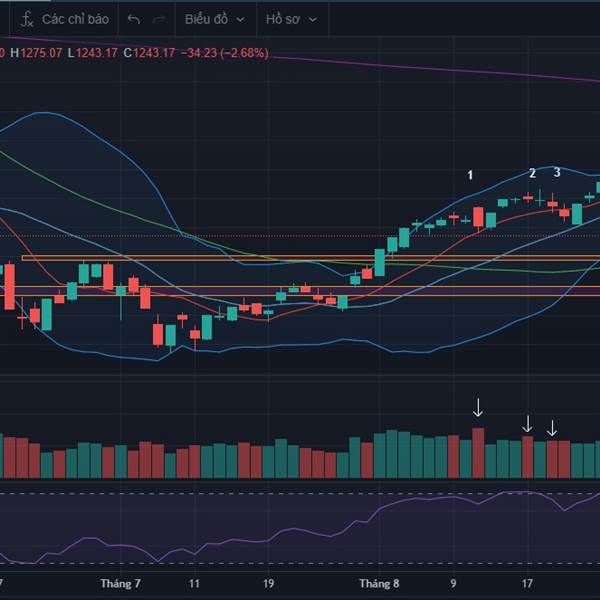
Task: Click the 17 date label on the time axis
Action: pos(527,584)
